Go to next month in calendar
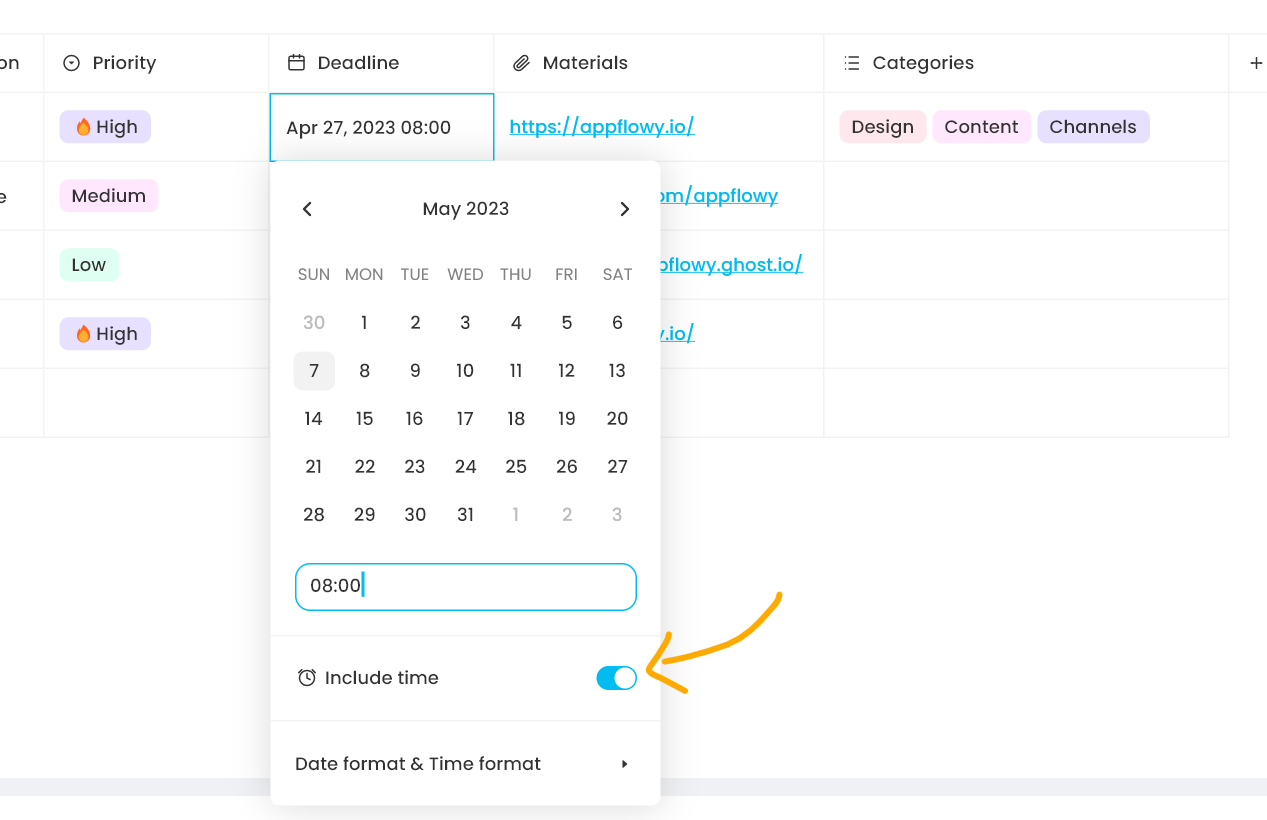 [x=624, y=209]
